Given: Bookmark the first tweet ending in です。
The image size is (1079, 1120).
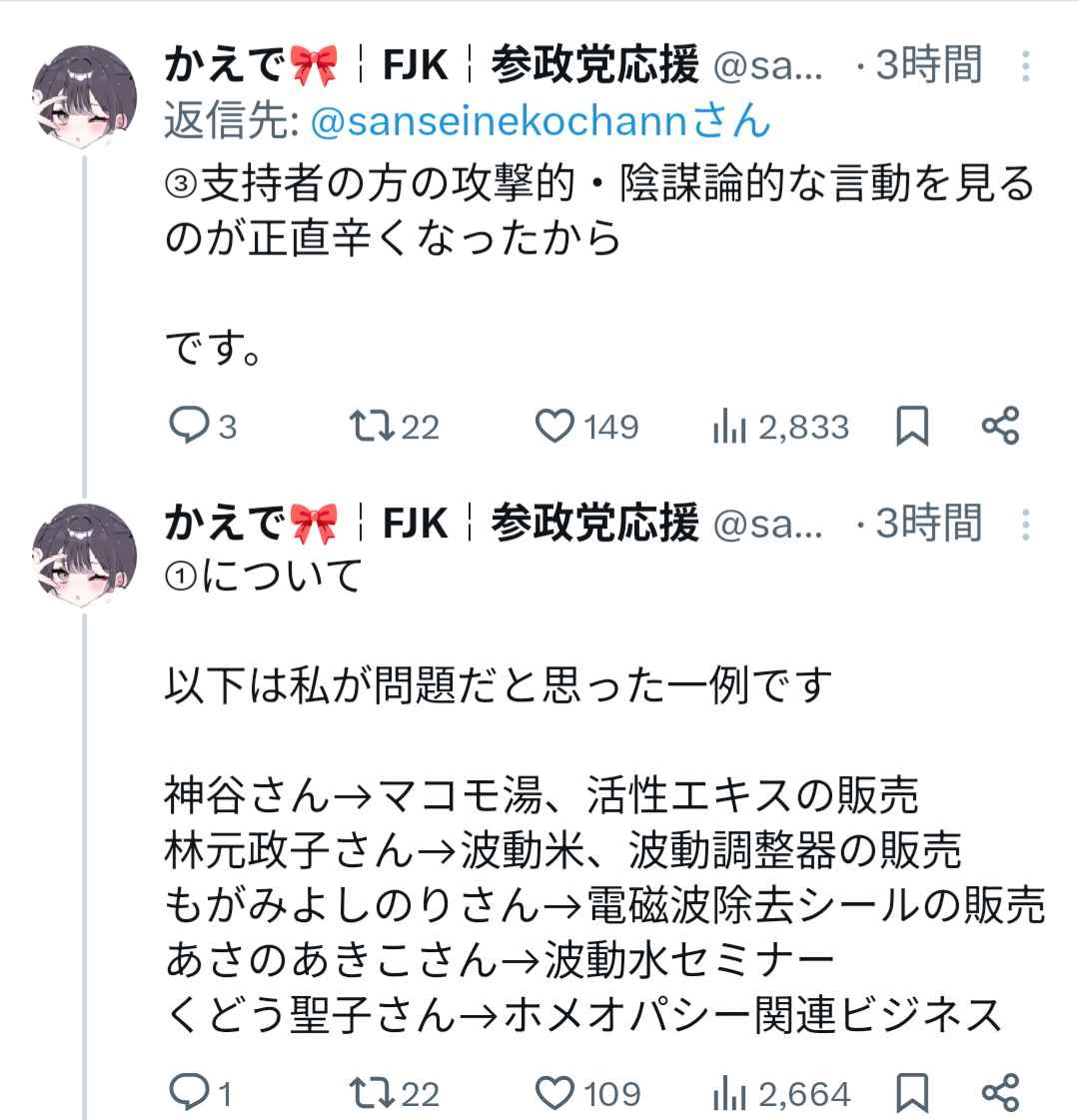Looking at the screenshot, I should click(x=912, y=427).
